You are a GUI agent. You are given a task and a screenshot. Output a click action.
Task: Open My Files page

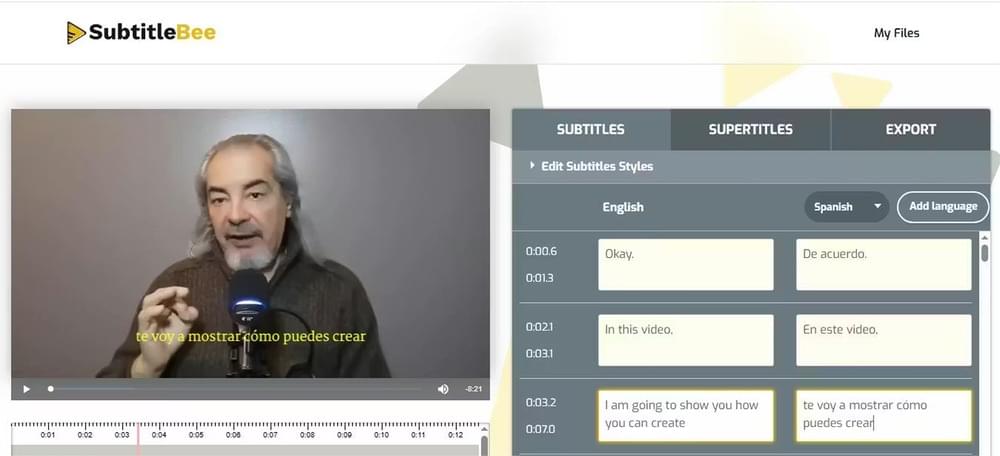896,33
